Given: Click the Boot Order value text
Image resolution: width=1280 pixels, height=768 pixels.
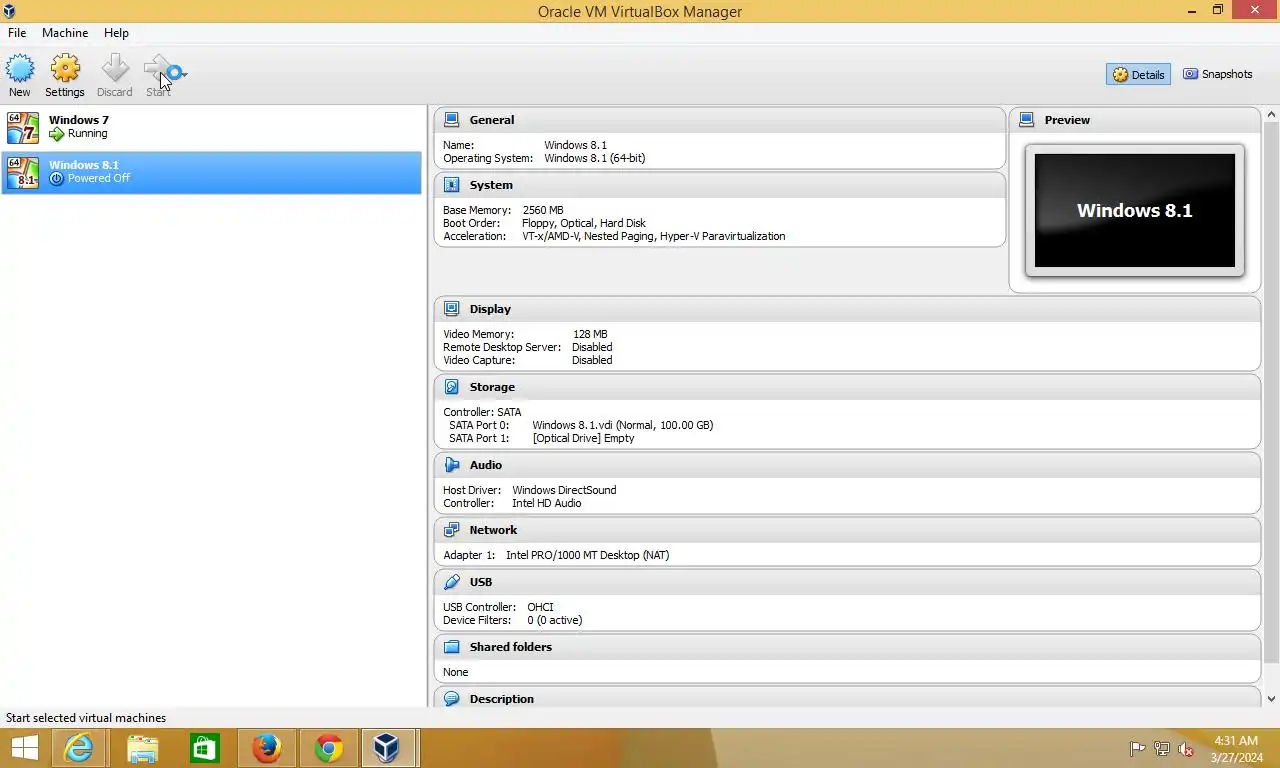Looking at the screenshot, I should (584, 223).
